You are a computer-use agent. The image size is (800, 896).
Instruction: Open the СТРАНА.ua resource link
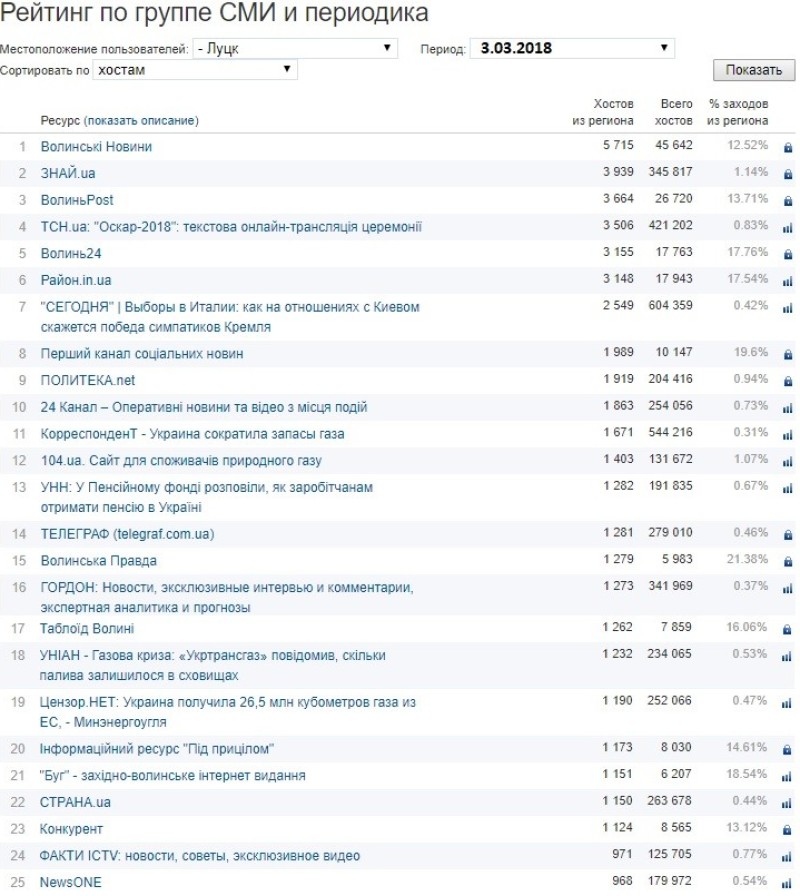(x=76, y=802)
